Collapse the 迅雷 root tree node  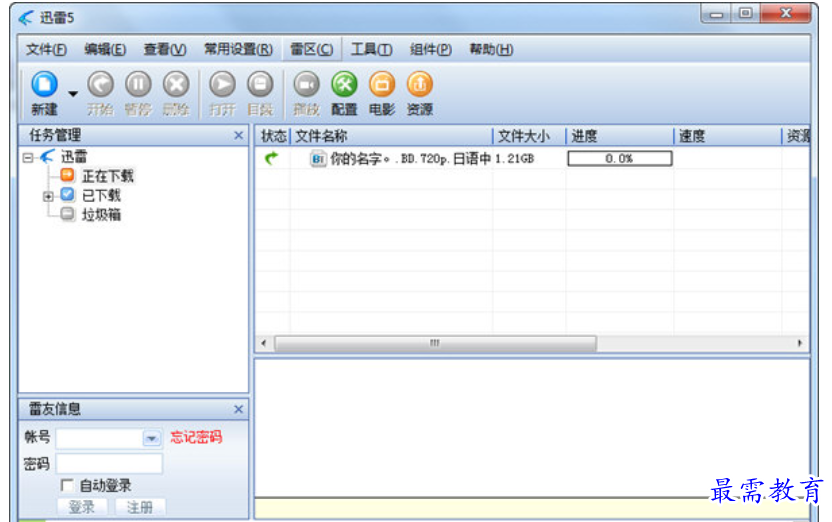coord(28,158)
